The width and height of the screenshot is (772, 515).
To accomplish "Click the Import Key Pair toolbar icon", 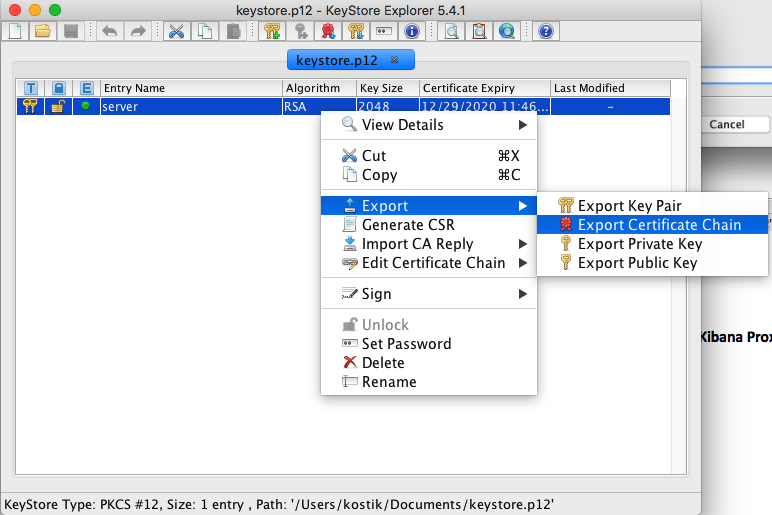I will [356, 32].
